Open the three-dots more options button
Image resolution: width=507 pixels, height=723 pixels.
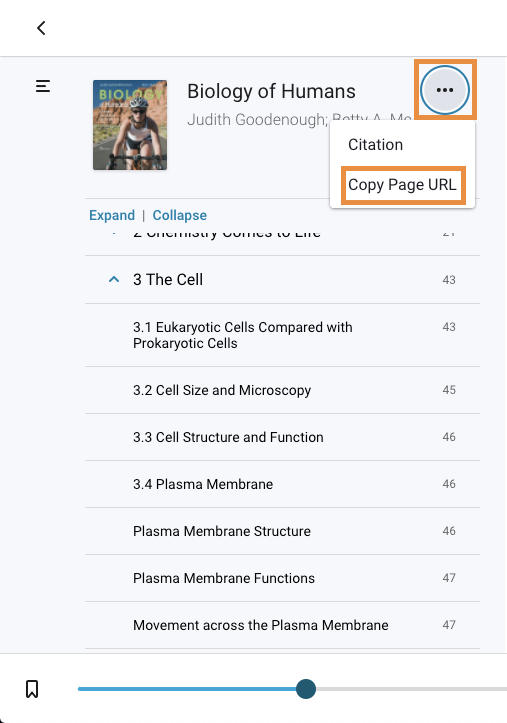[x=445, y=90]
